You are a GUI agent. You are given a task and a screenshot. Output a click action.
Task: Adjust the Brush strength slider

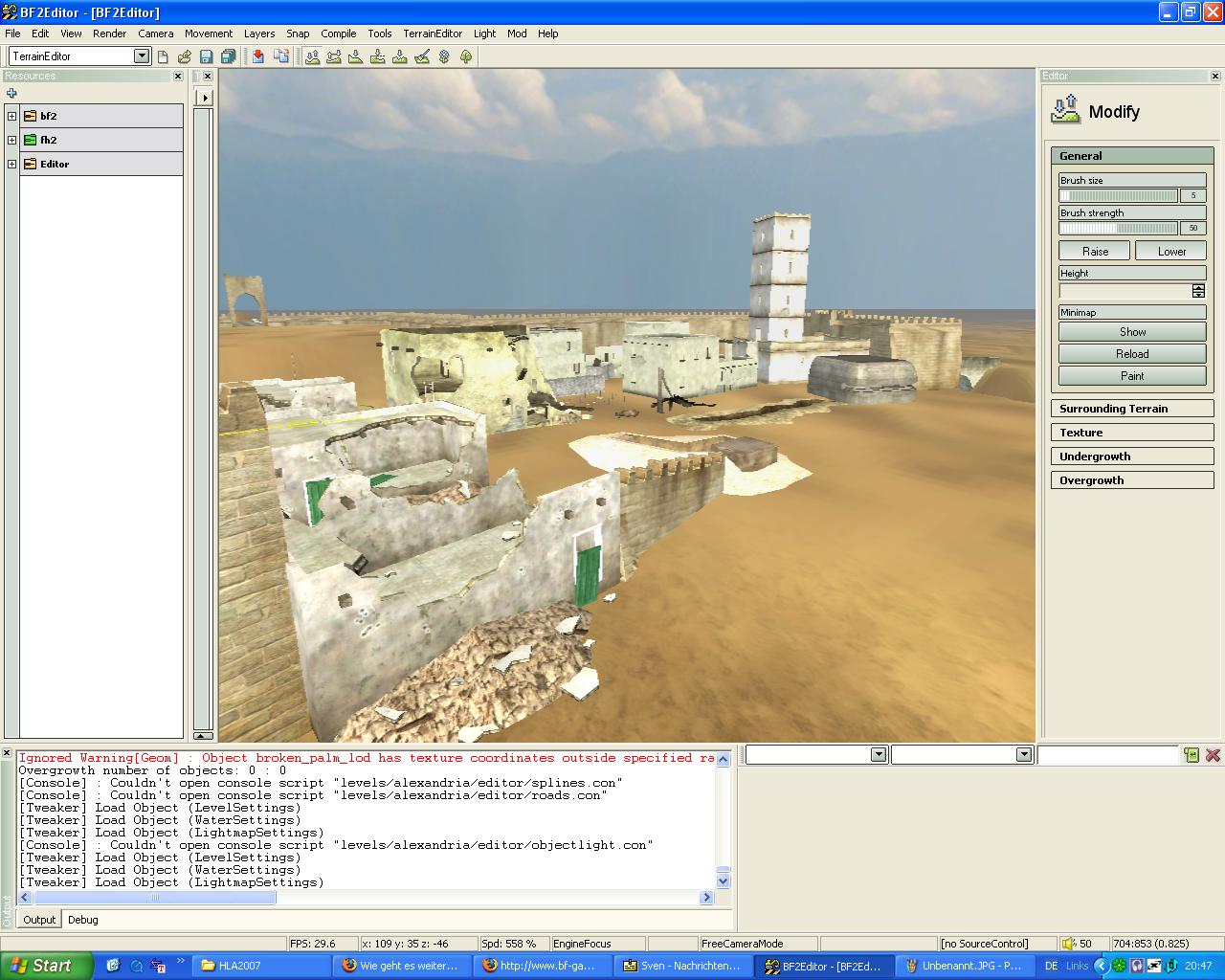[x=1118, y=228]
